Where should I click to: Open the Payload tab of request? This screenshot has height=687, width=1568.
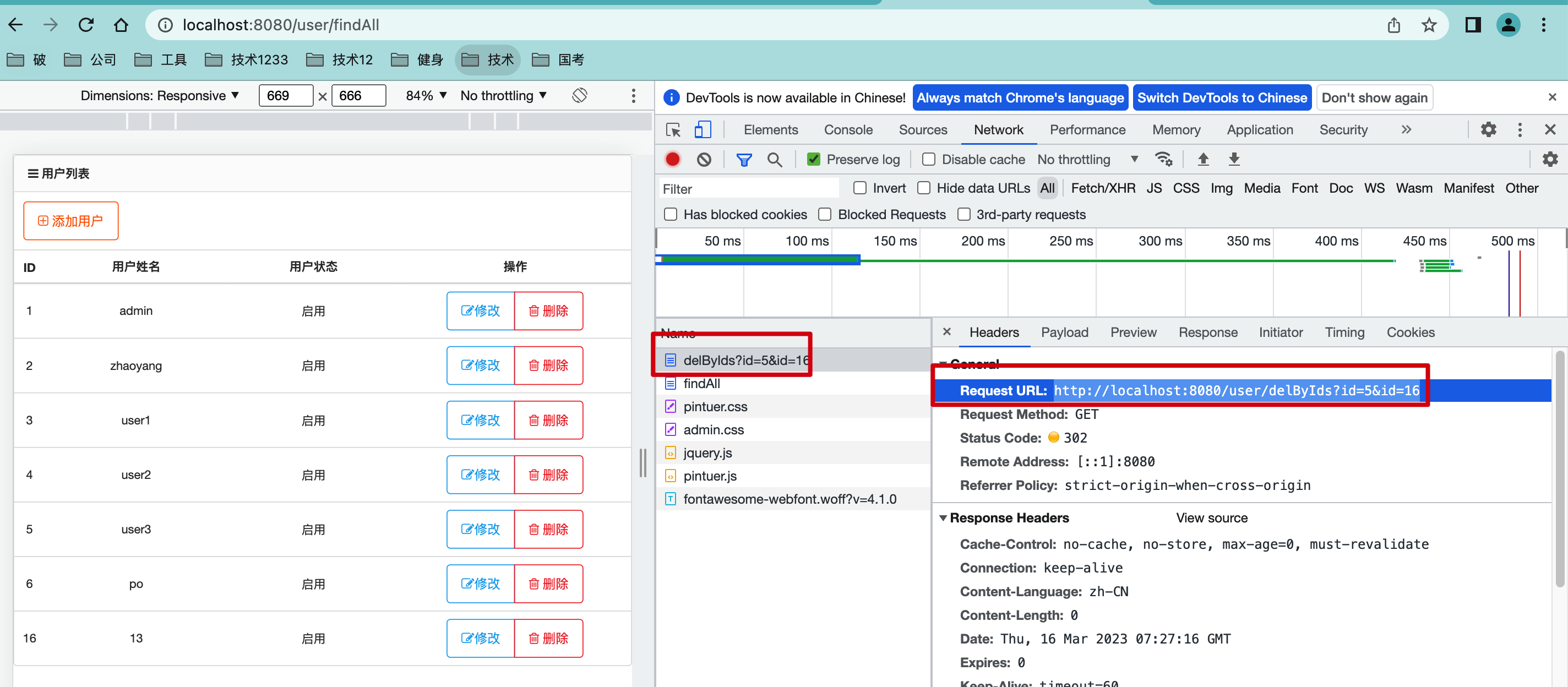1064,332
